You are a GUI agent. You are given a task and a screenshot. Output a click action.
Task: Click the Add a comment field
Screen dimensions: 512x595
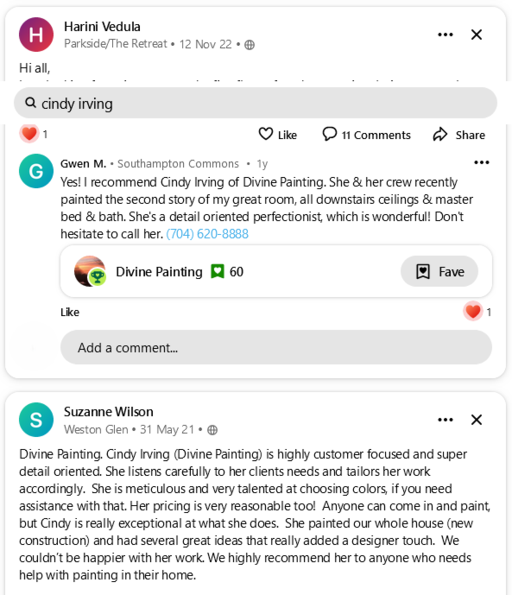coord(276,347)
